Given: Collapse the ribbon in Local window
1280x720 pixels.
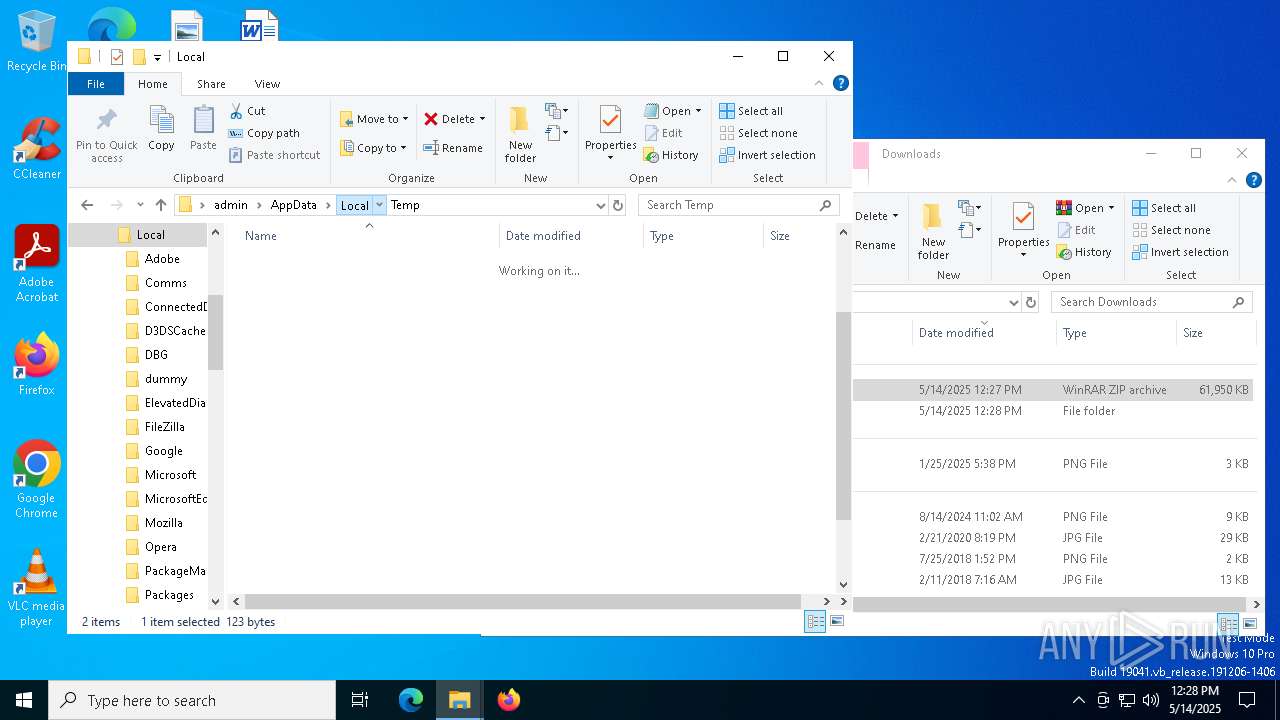Looking at the screenshot, I should click(819, 83).
